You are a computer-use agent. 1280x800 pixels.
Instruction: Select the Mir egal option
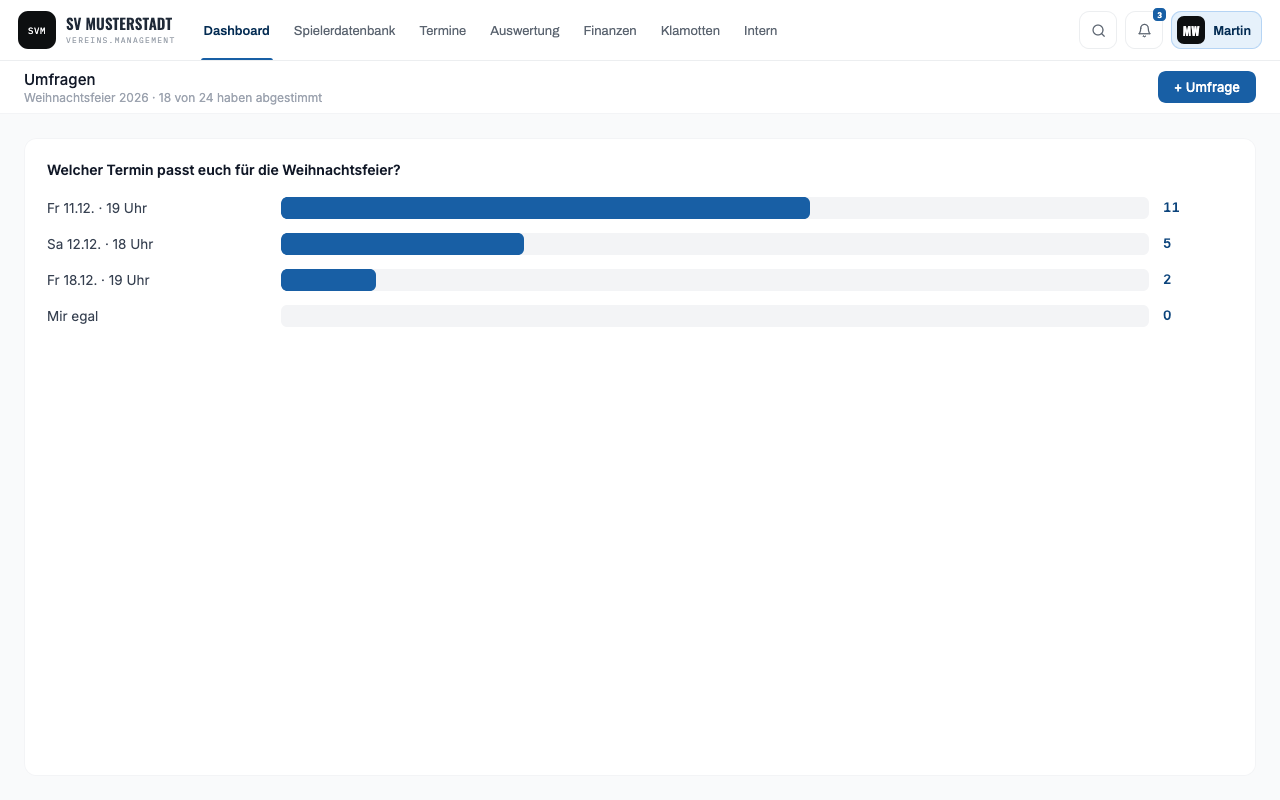(x=73, y=316)
